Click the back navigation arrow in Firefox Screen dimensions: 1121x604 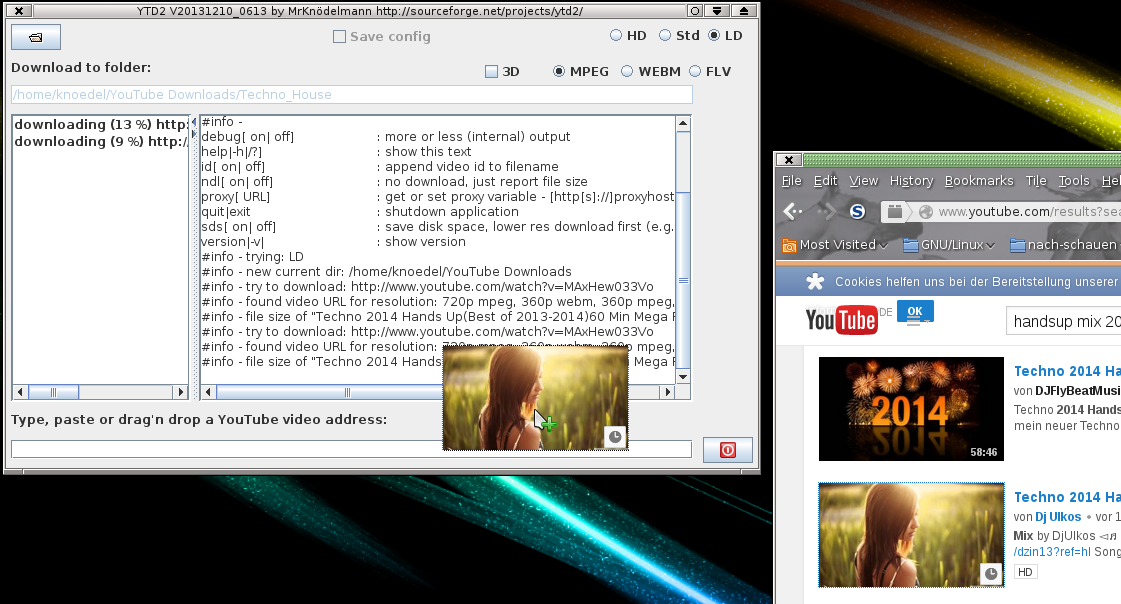click(x=791, y=211)
